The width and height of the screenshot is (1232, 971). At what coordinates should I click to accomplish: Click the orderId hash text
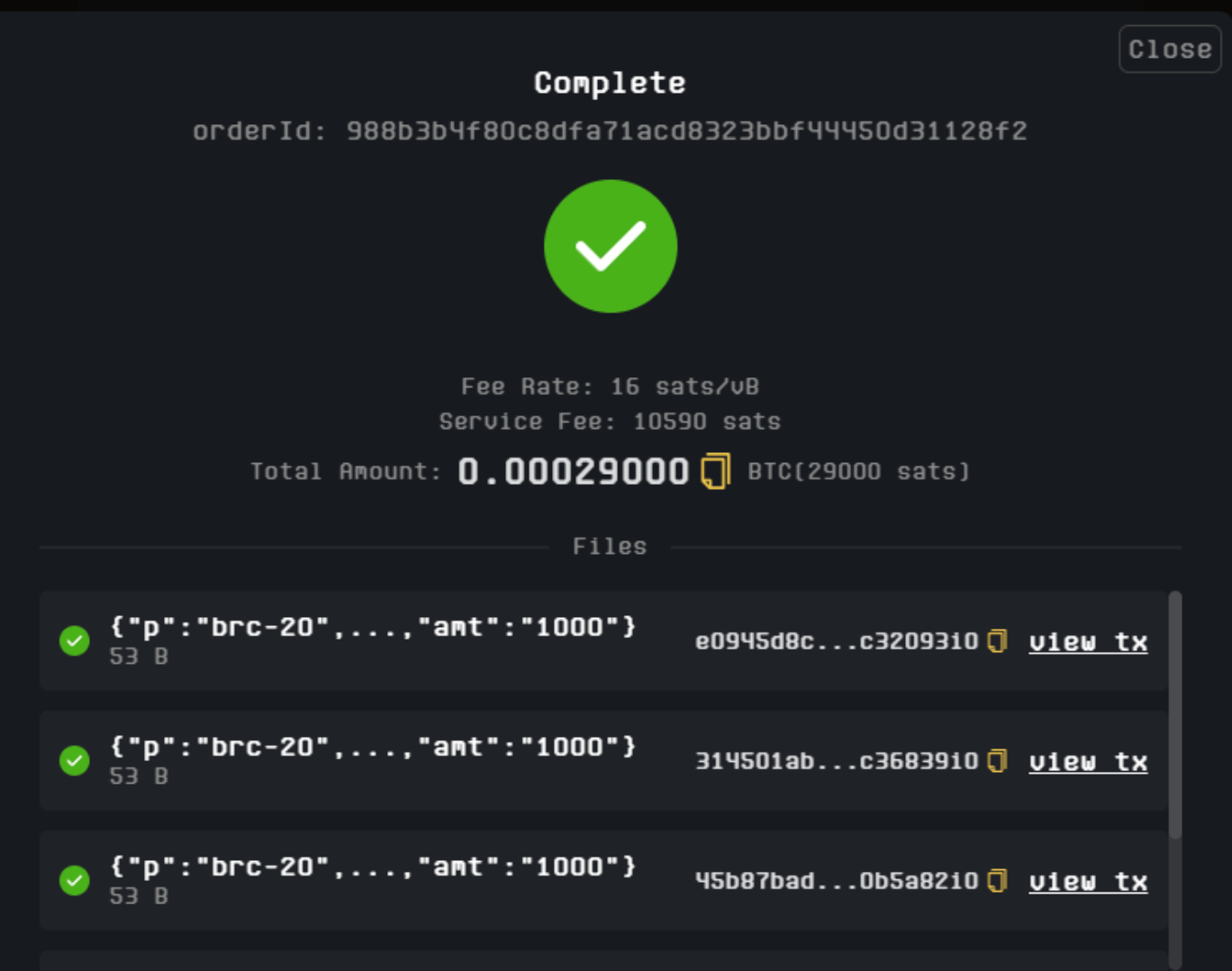point(686,132)
